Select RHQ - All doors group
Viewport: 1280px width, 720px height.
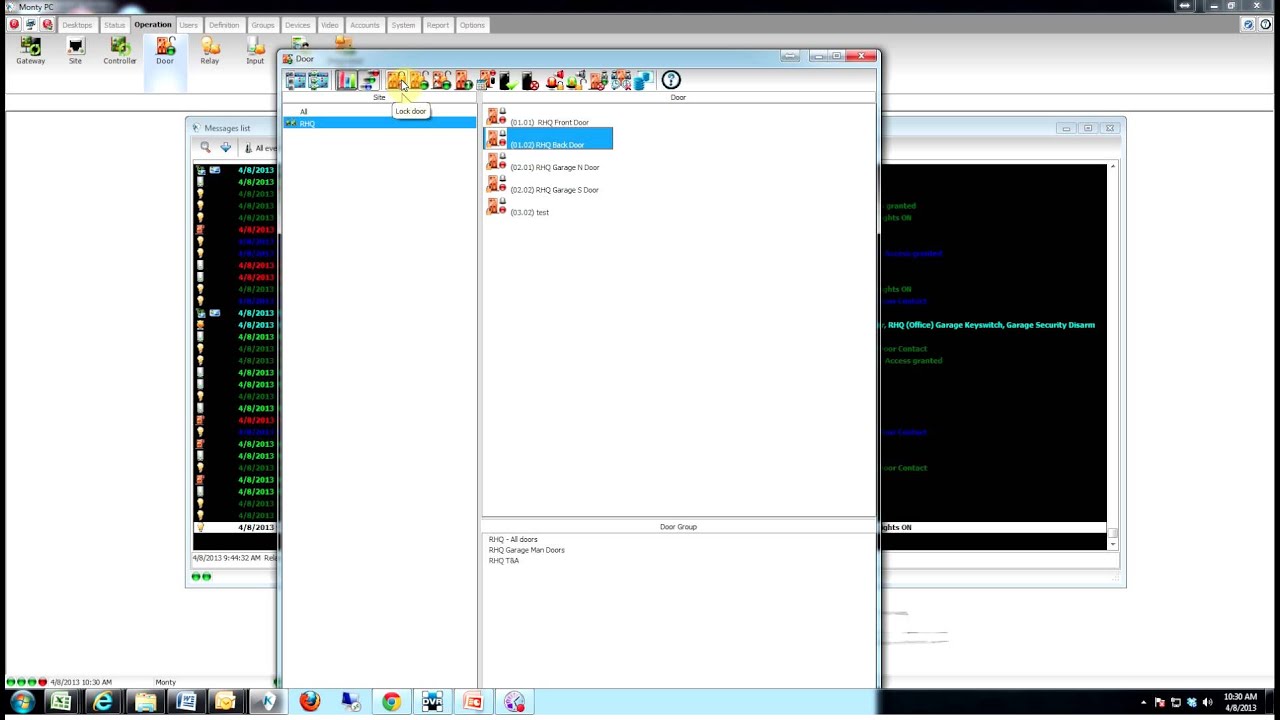[x=513, y=539]
